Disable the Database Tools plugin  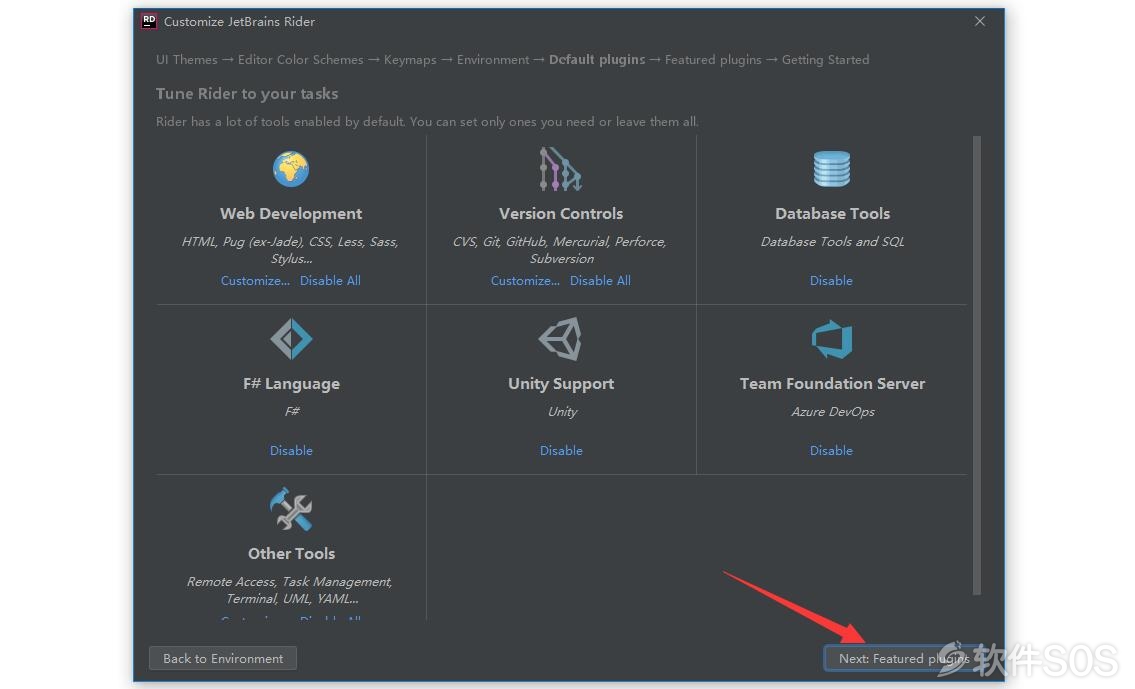click(831, 281)
